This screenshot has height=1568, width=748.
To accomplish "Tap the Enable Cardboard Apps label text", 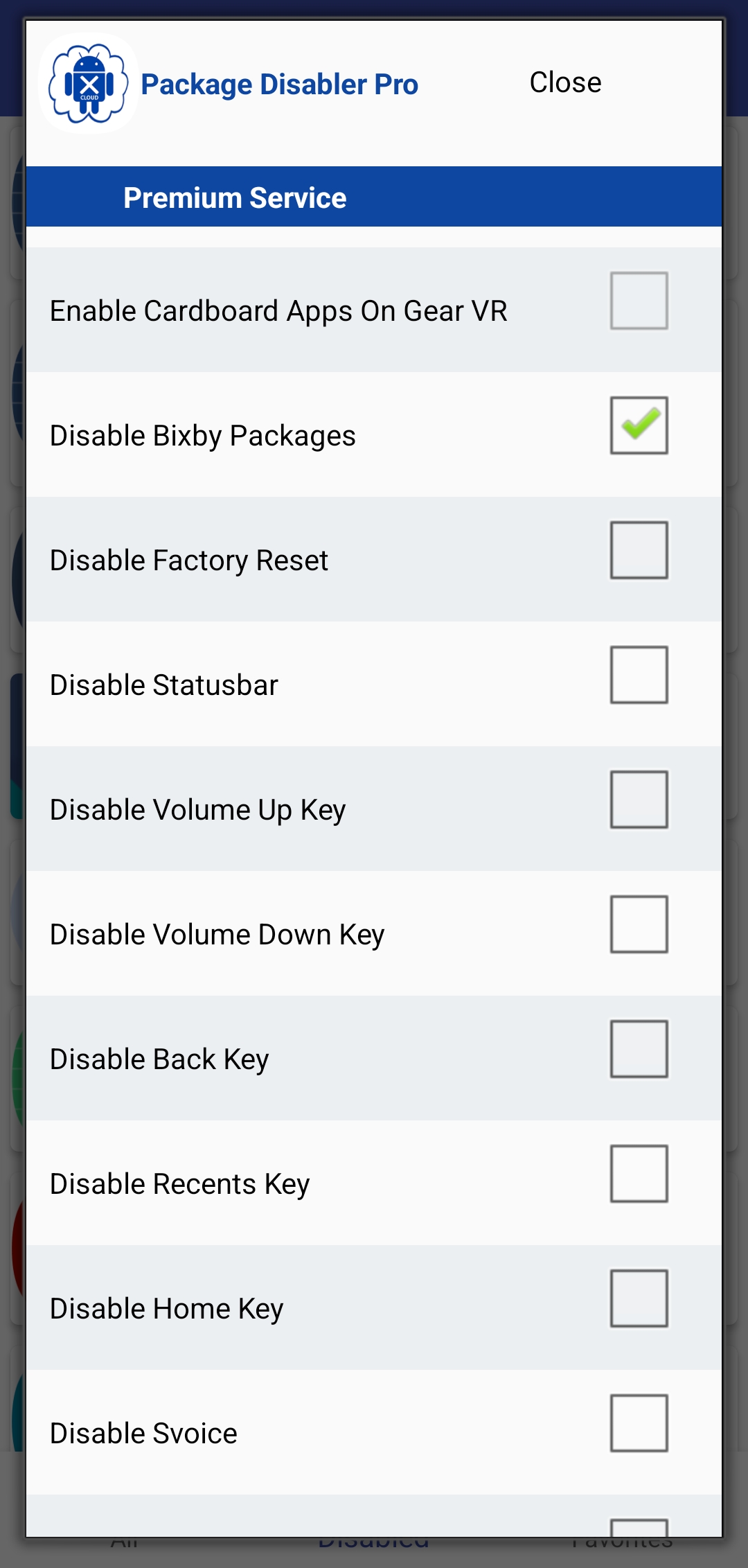I will point(278,311).
